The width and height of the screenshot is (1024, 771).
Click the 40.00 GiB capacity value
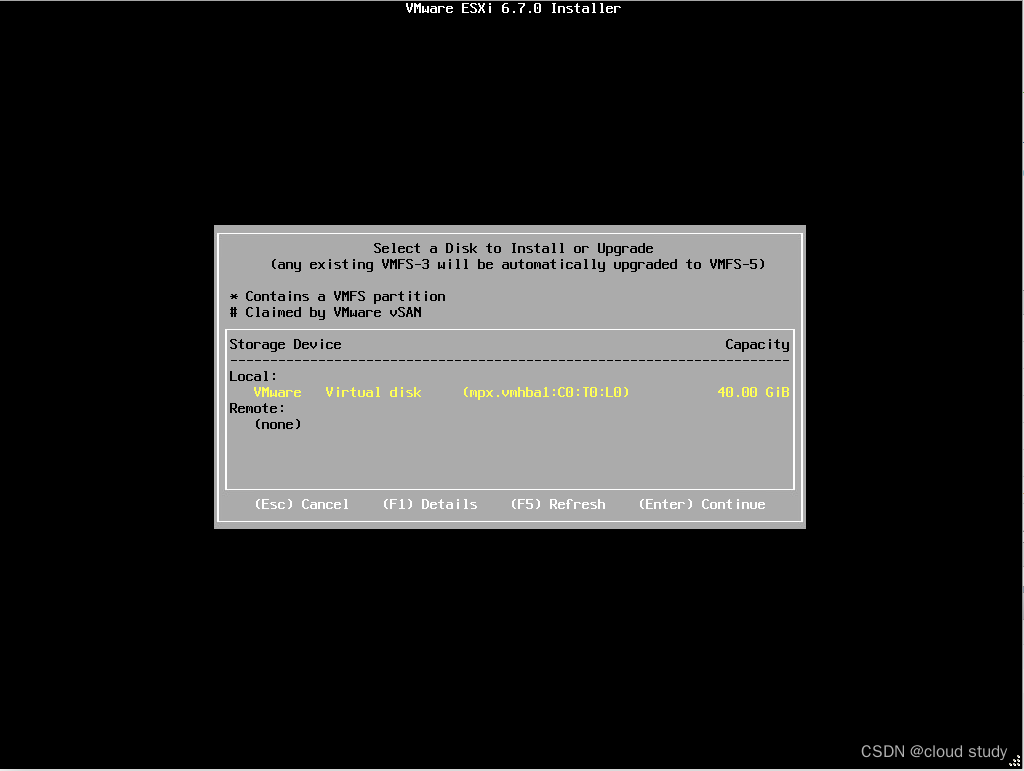pyautogui.click(x=754, y=392)
